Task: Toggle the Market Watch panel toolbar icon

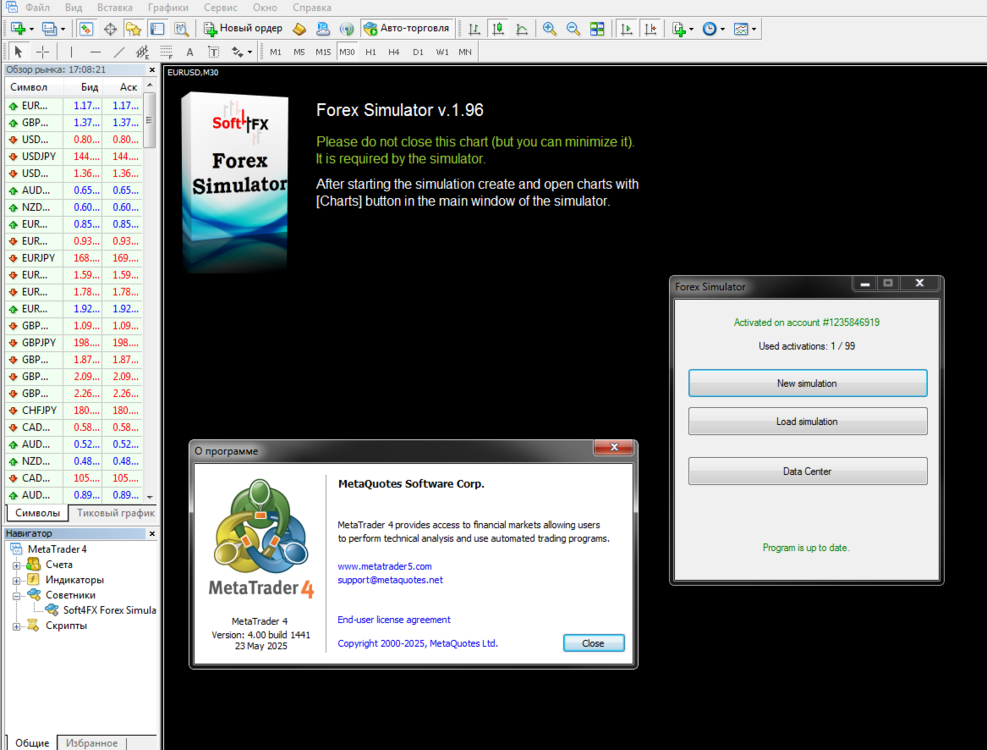Action: 86,29
